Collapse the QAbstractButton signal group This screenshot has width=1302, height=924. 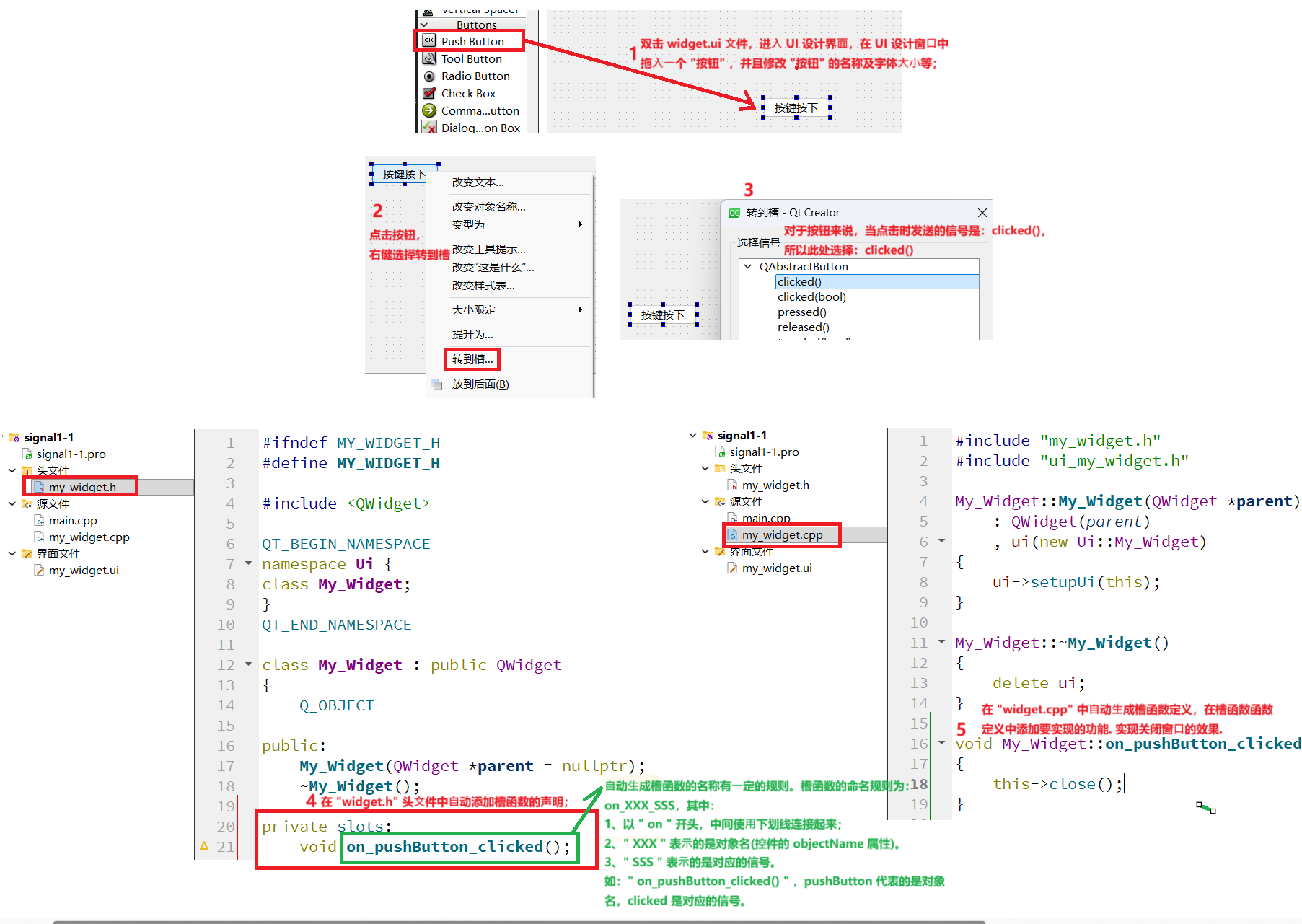(x=748, y=266)
